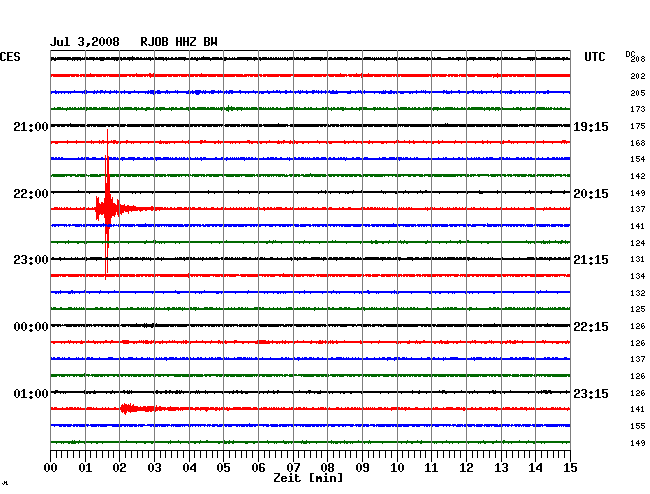Screen dimensions: 650x494
Task: Select the DC value 142
Action: tap(638, 176)
